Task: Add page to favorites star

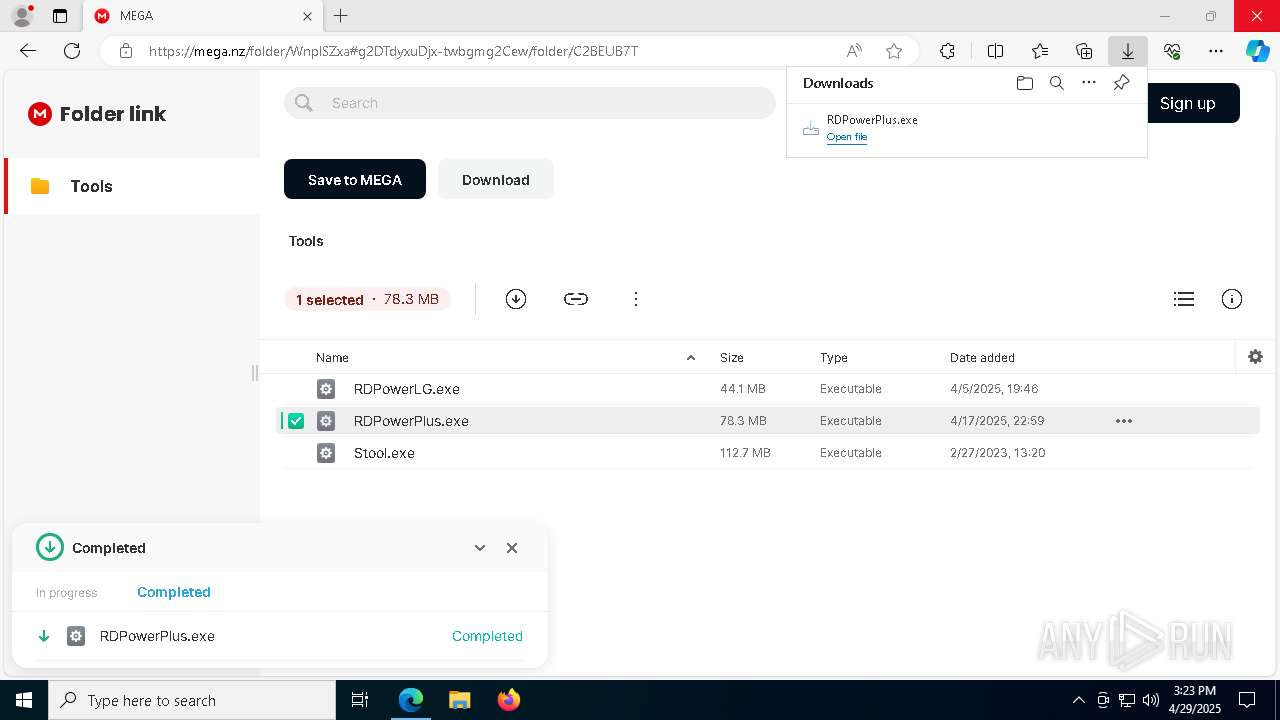Action: (894, 51)
